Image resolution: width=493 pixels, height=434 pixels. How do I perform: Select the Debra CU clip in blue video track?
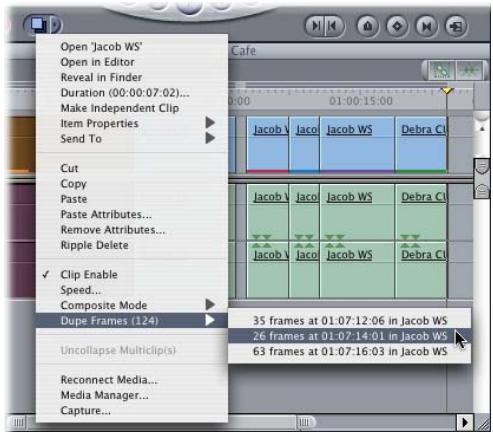(421, 144)
